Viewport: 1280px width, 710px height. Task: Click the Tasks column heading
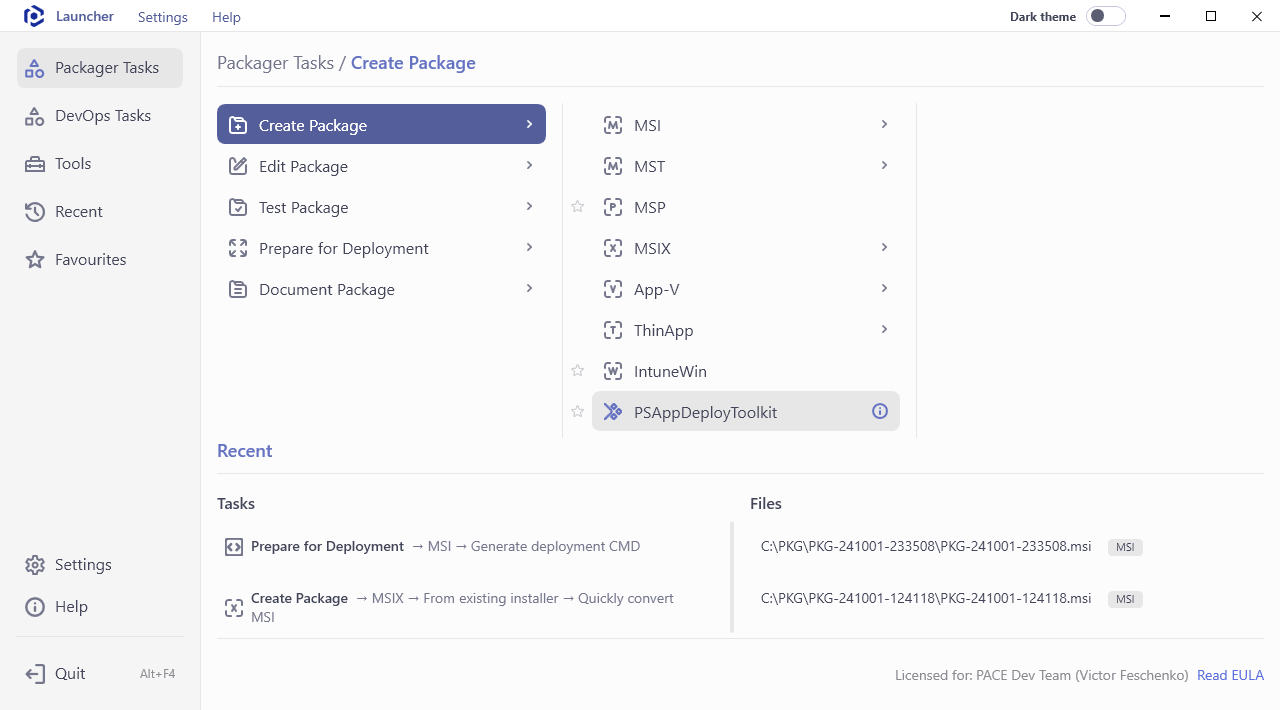(x=236, y=504)
